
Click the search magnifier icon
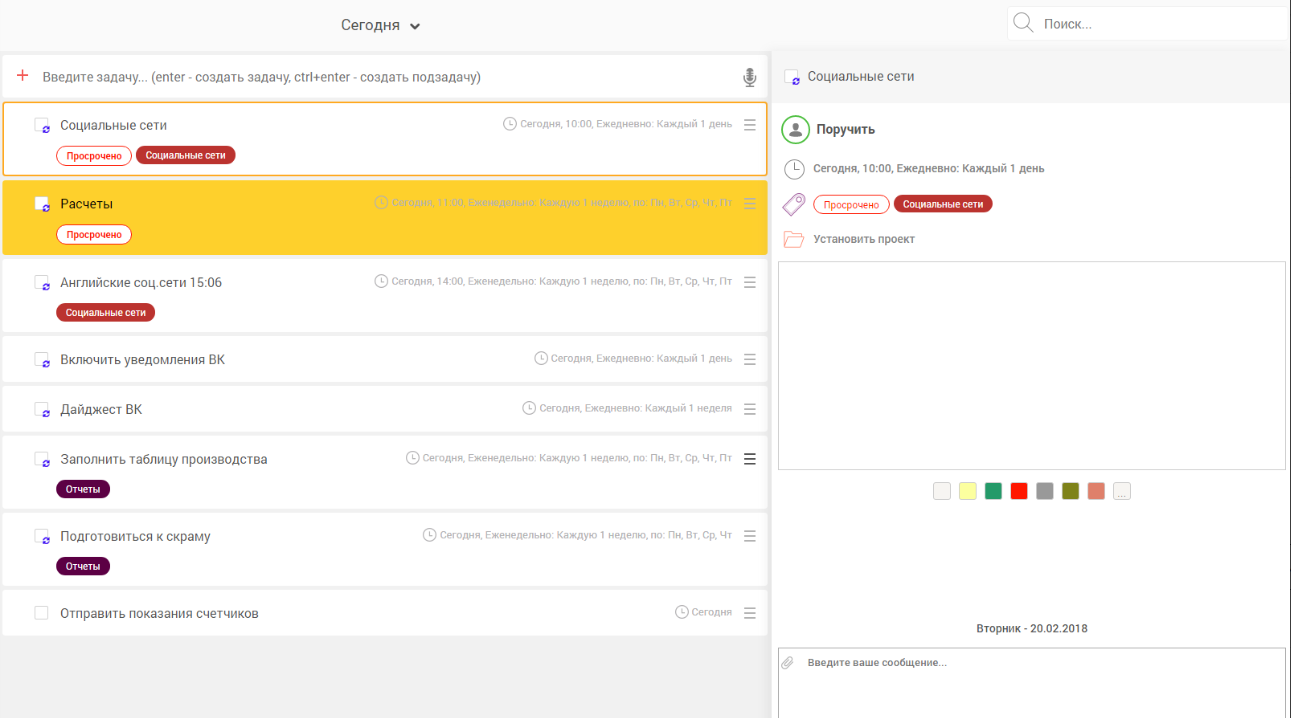(x=1022, y=23)
